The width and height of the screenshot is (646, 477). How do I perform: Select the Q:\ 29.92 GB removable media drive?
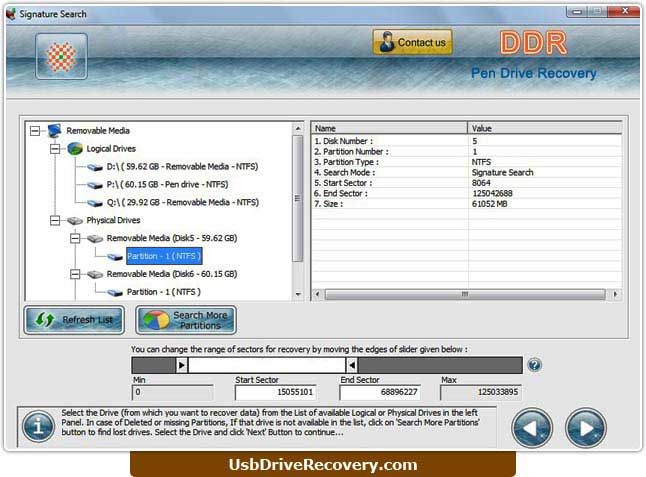click(183, 202)
